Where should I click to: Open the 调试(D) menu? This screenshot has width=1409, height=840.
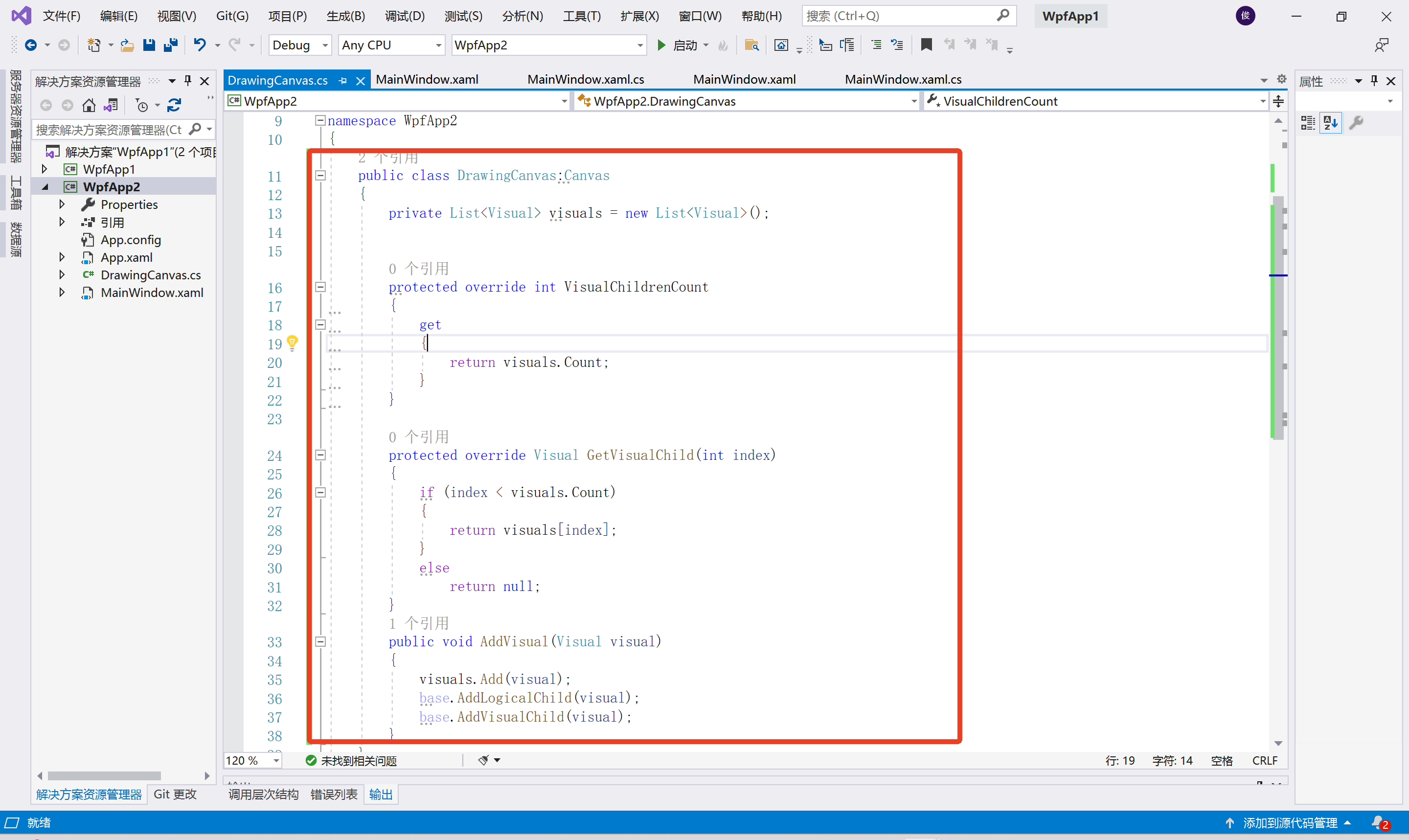[405, 16]
